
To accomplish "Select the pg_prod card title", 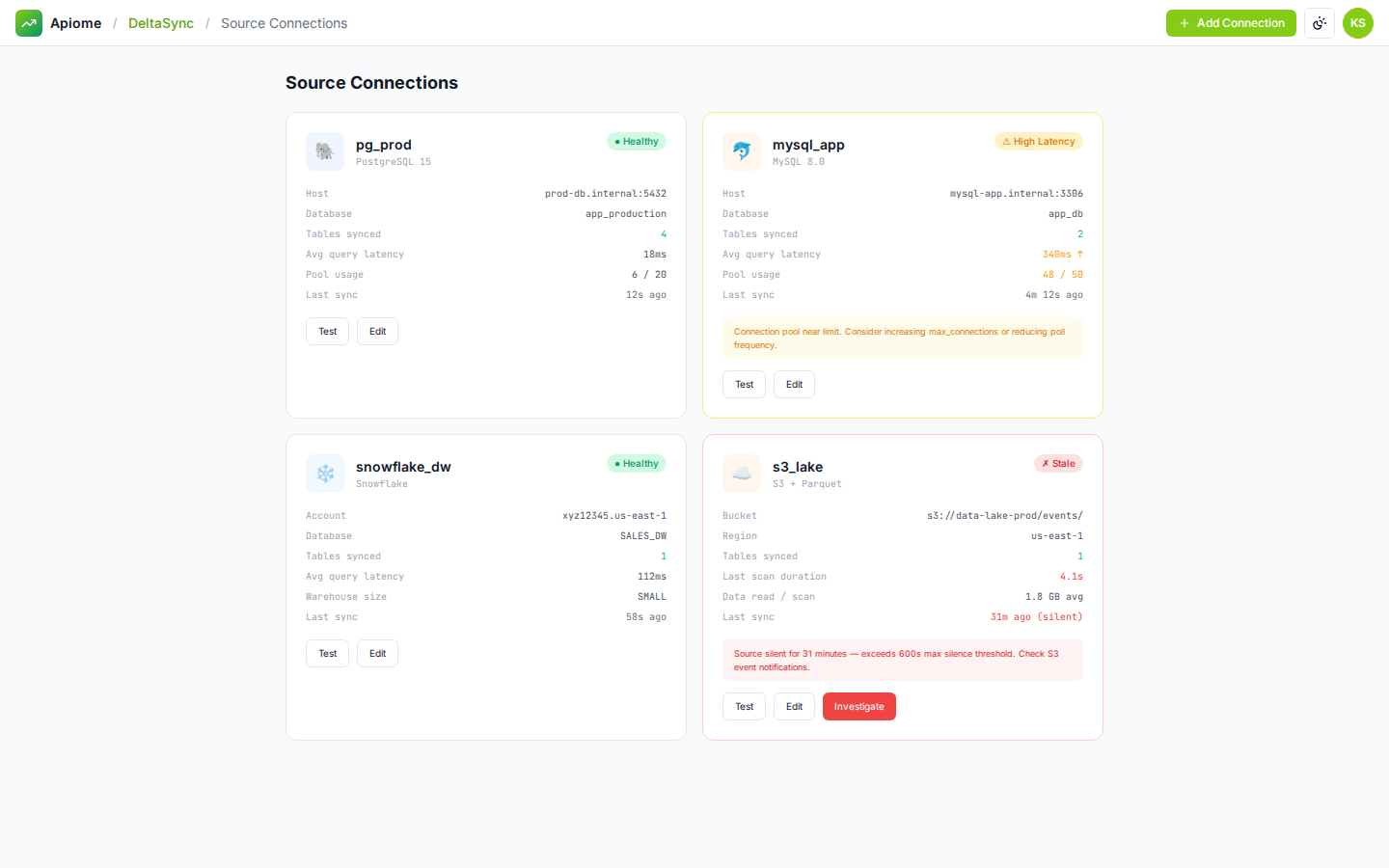I will tap(384, 145).
